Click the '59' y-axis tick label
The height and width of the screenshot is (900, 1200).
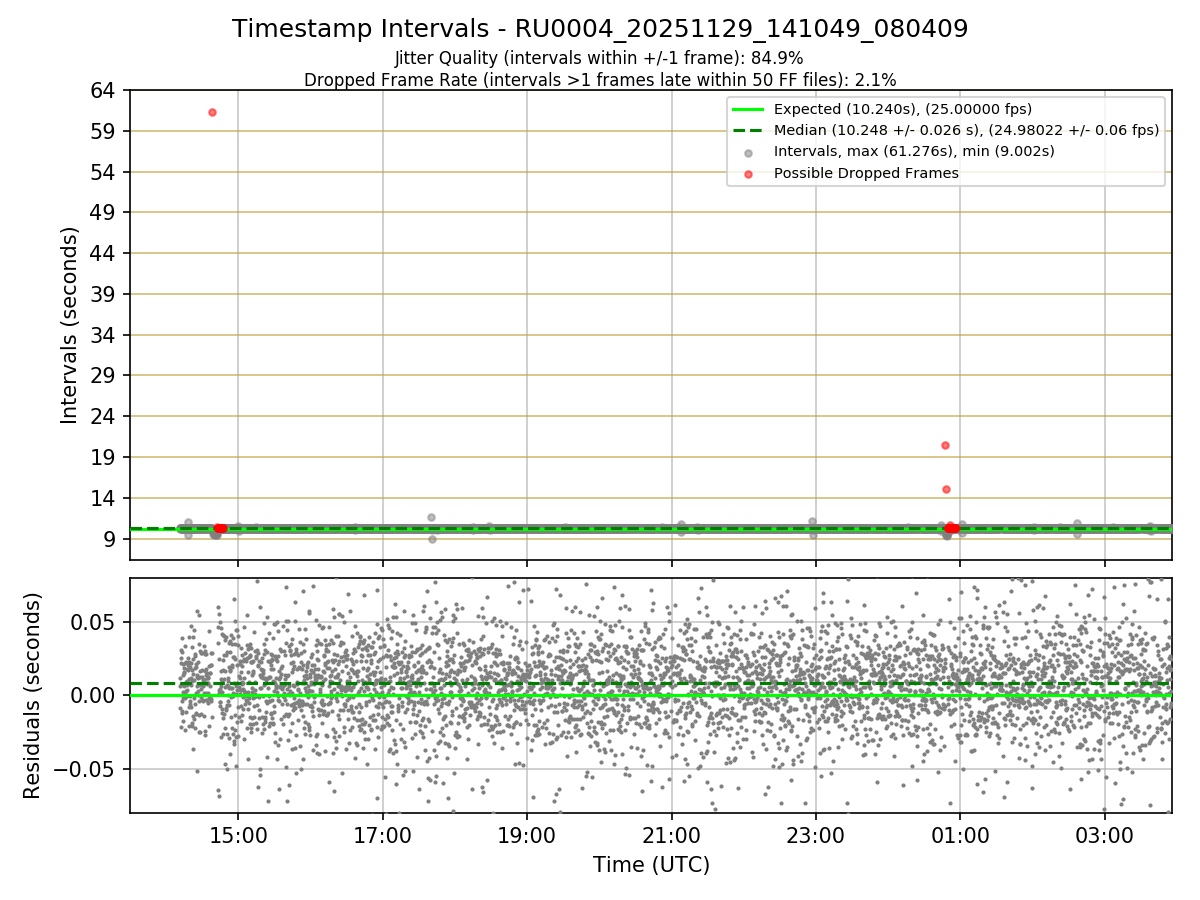tap(105, 131)
